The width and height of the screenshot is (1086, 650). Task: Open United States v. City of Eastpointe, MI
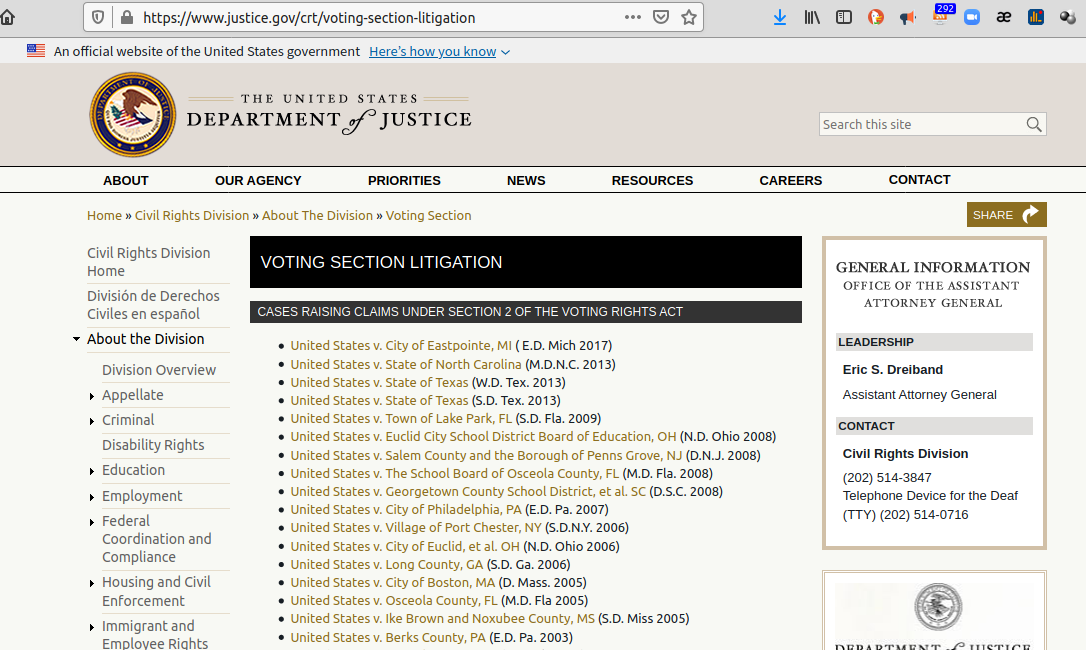(x=401, y=345)
